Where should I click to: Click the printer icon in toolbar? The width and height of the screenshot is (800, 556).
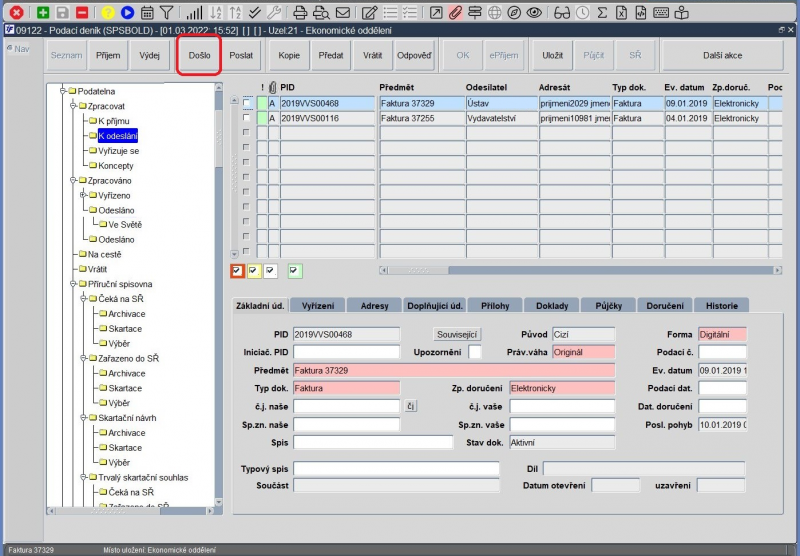299,13
